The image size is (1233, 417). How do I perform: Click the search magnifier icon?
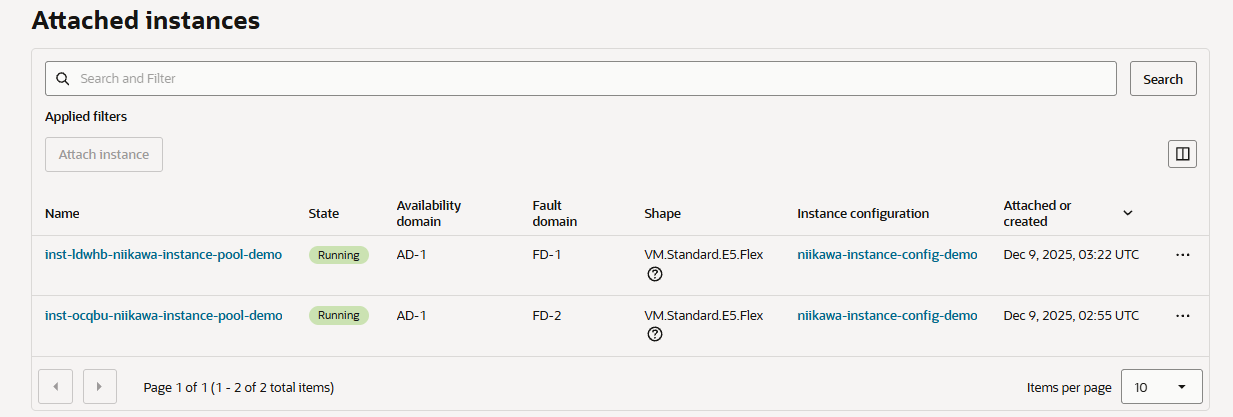click(x=62, y=79)
